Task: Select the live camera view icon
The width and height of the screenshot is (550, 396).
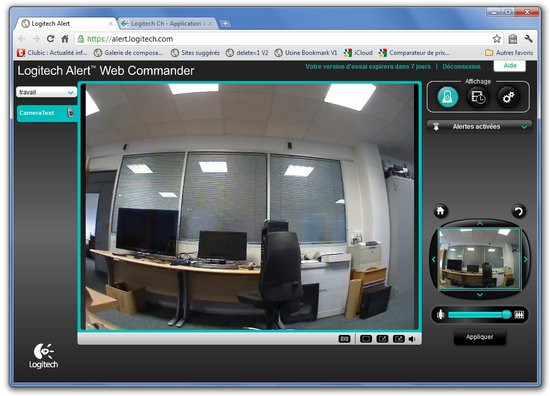Action: (448, 97)
